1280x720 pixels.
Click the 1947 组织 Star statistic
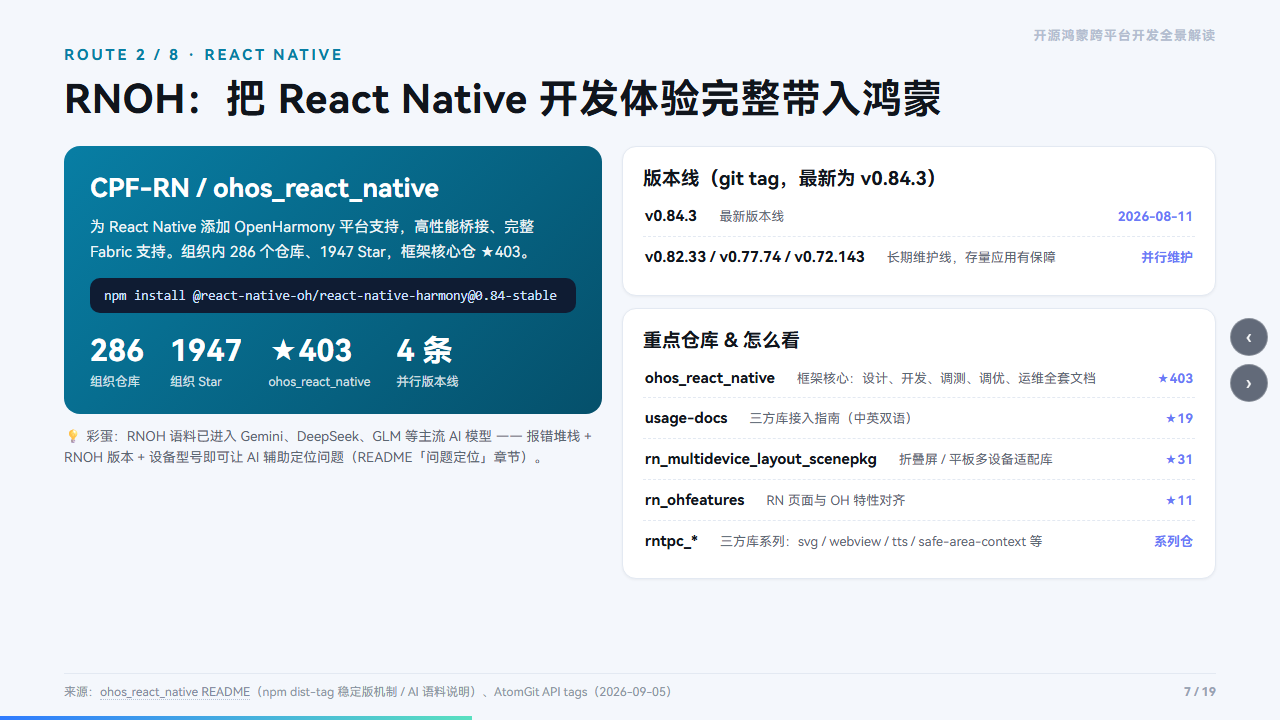pyautogui.click(x=206, y=362)
